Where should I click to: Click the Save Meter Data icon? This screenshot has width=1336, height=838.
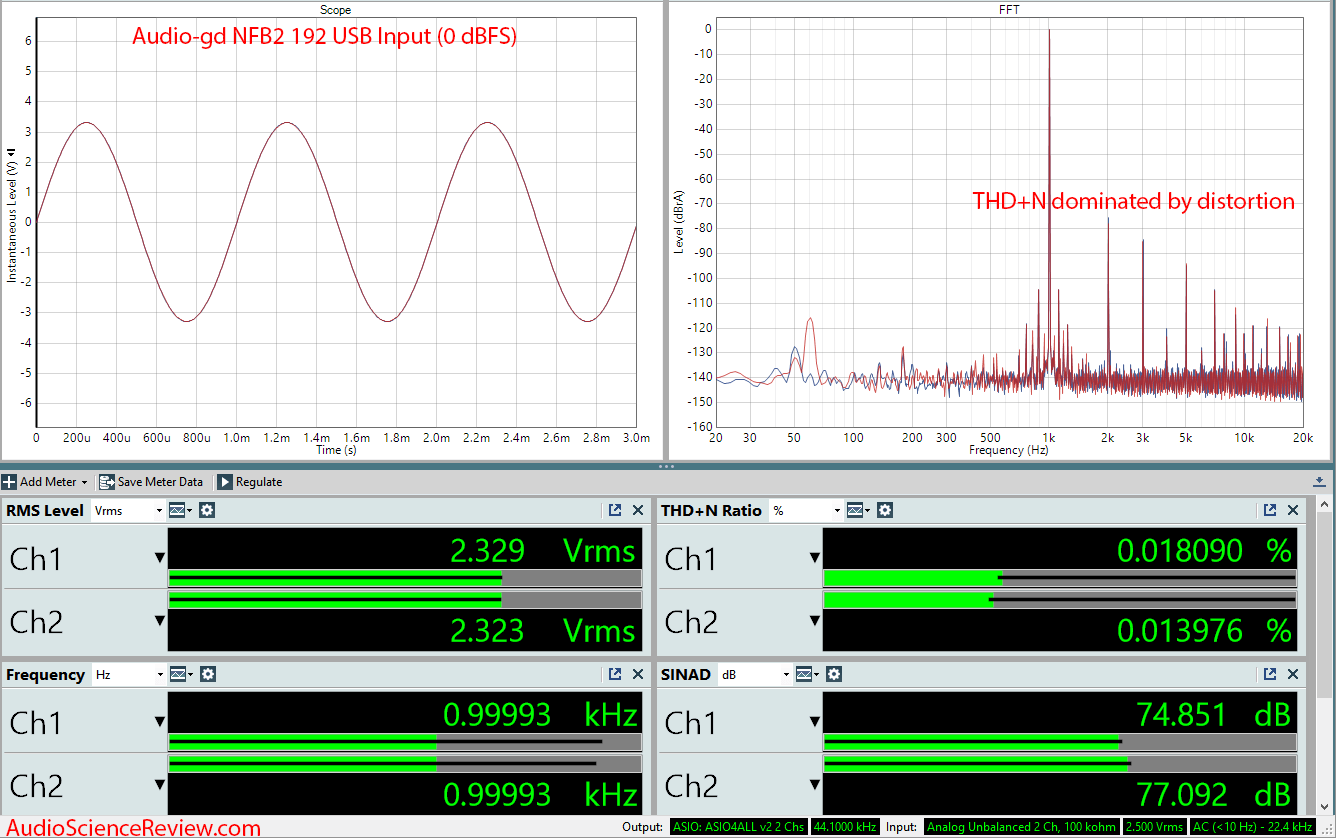click(x=106, y=482)
